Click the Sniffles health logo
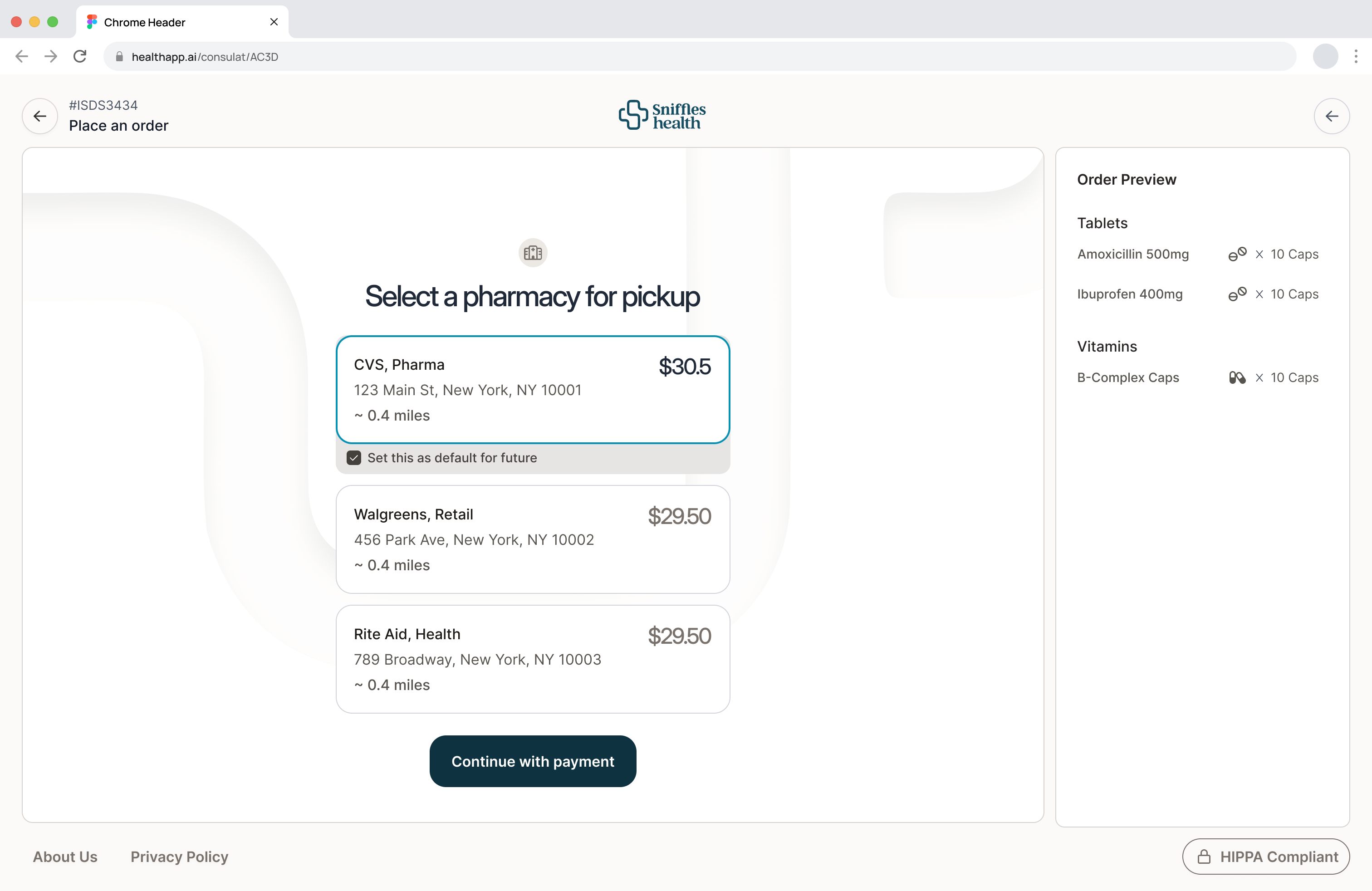Image resolution: width=1372 pixels, height=891 pixels. pyautogui.click(x=662, y=115)
